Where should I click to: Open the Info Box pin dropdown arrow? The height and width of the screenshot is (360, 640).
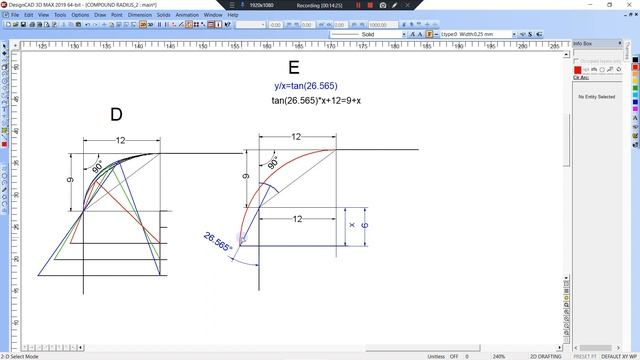pyautogui.click(x=620, y=43)
